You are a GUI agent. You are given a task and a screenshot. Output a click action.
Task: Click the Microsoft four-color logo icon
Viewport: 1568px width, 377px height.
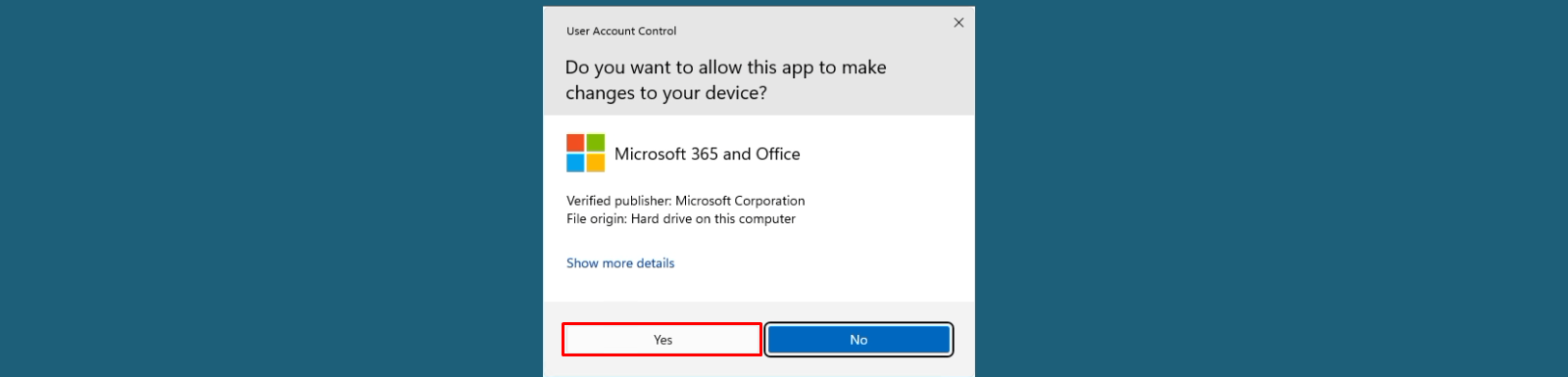click(x=585, y=154)
